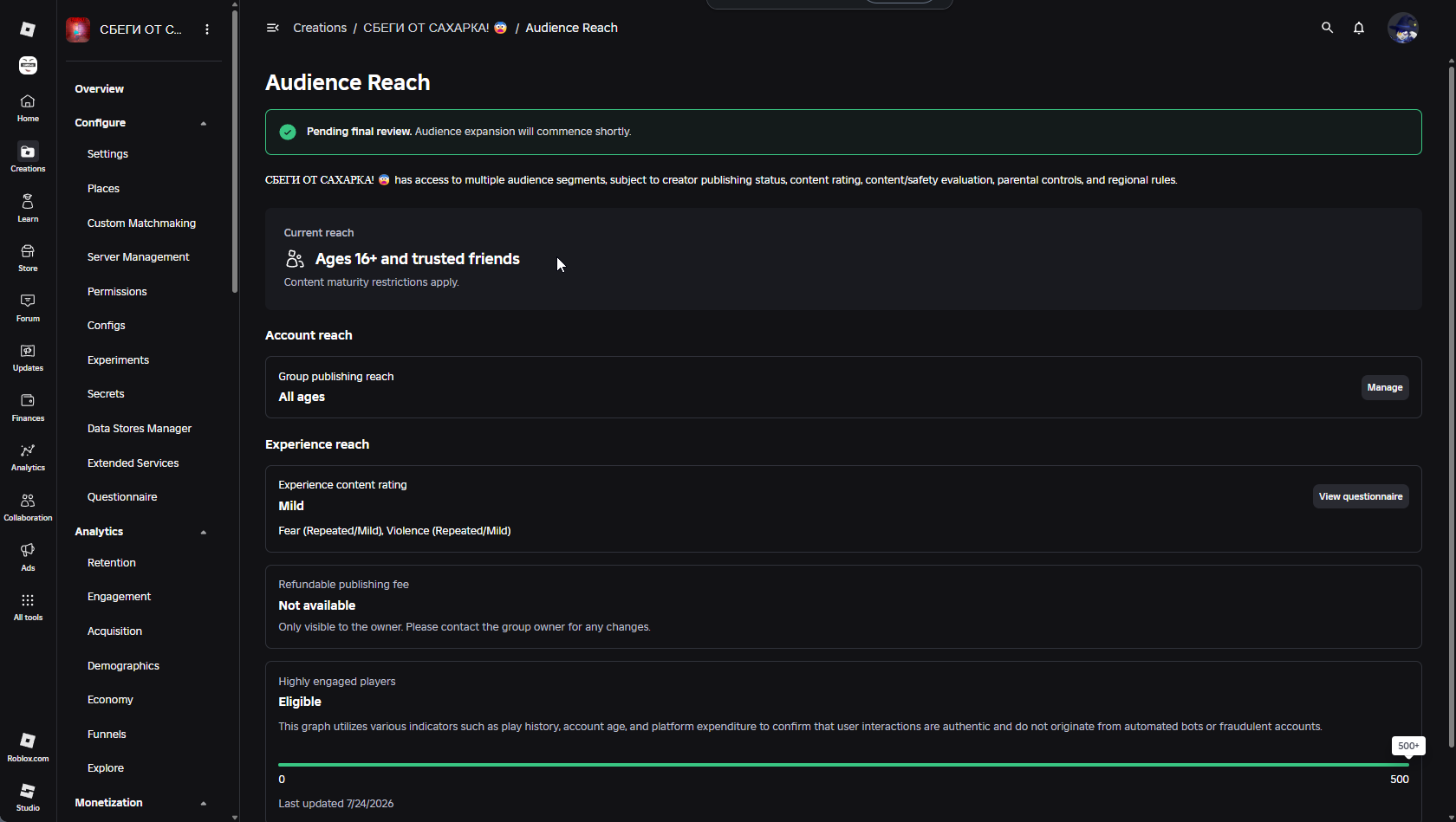This screenshot has width=1456, height=822.
Task: Click the Creations breadcrumb link
Action: [320, 28]
